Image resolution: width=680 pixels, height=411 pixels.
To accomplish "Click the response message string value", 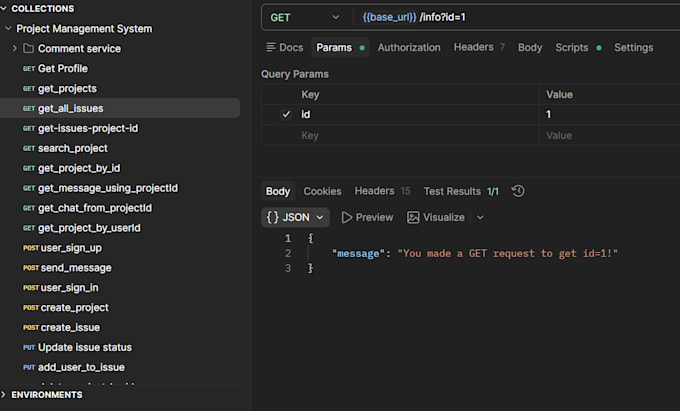I will pos(507,253).
